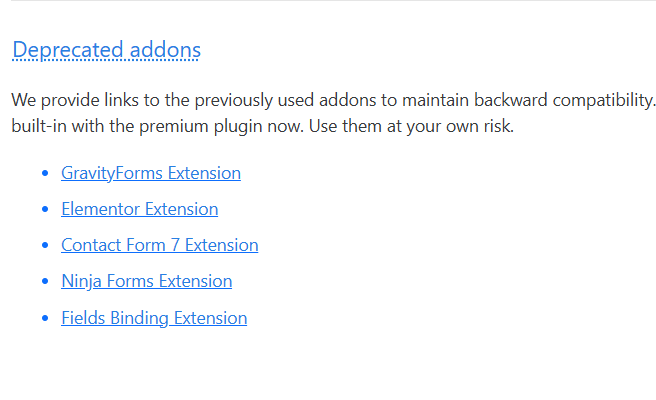Follow the Contact Form 7 Extension link
The width and height of the screenshot is (656, 400).
click(x=159, y=245)
